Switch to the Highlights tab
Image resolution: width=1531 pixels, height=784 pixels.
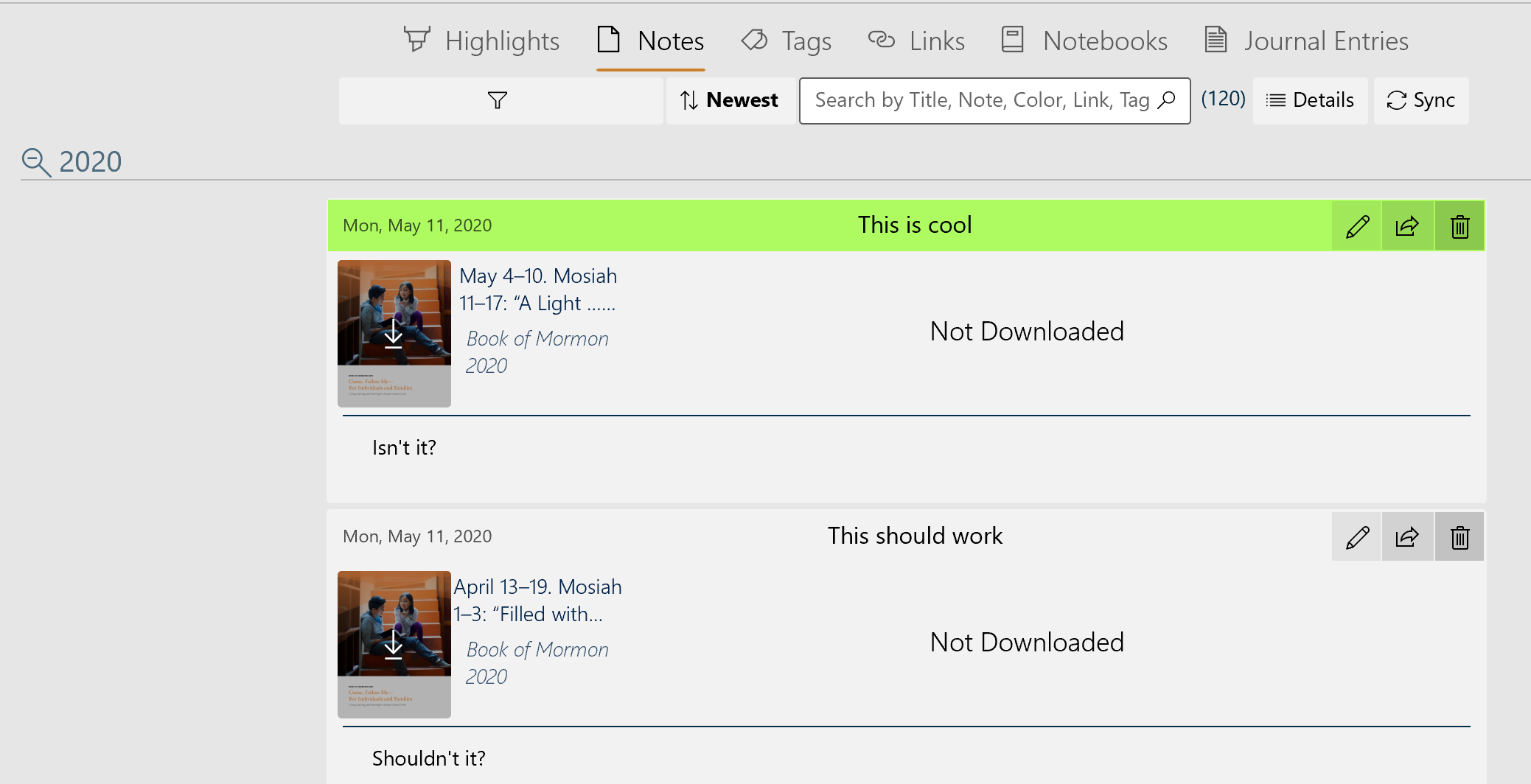tap(483, 41)
